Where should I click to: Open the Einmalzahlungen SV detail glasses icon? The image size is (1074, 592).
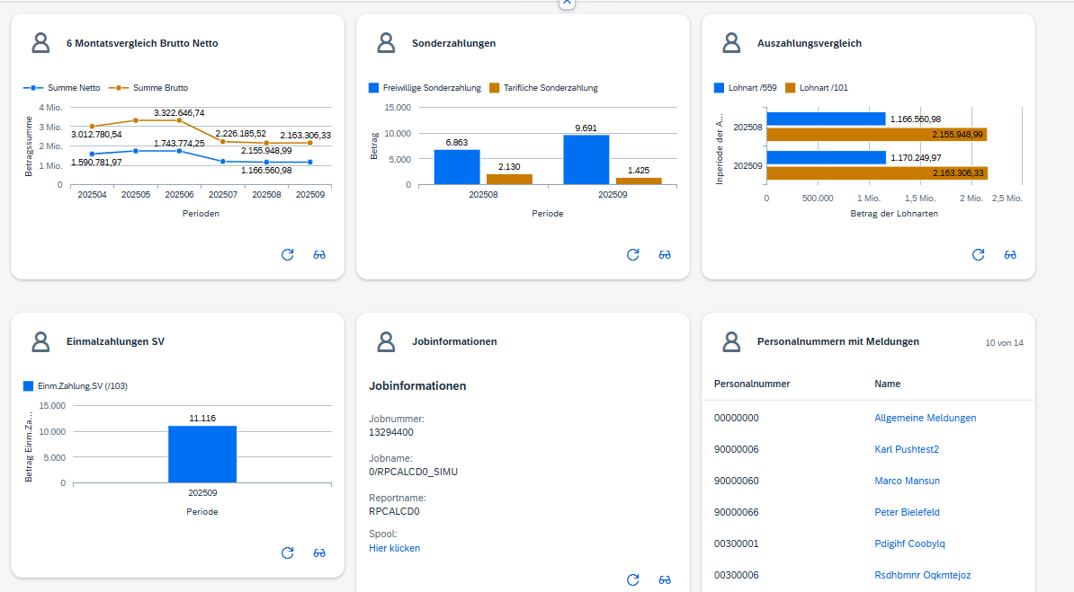pyautogui.click(x=319, y=552)
